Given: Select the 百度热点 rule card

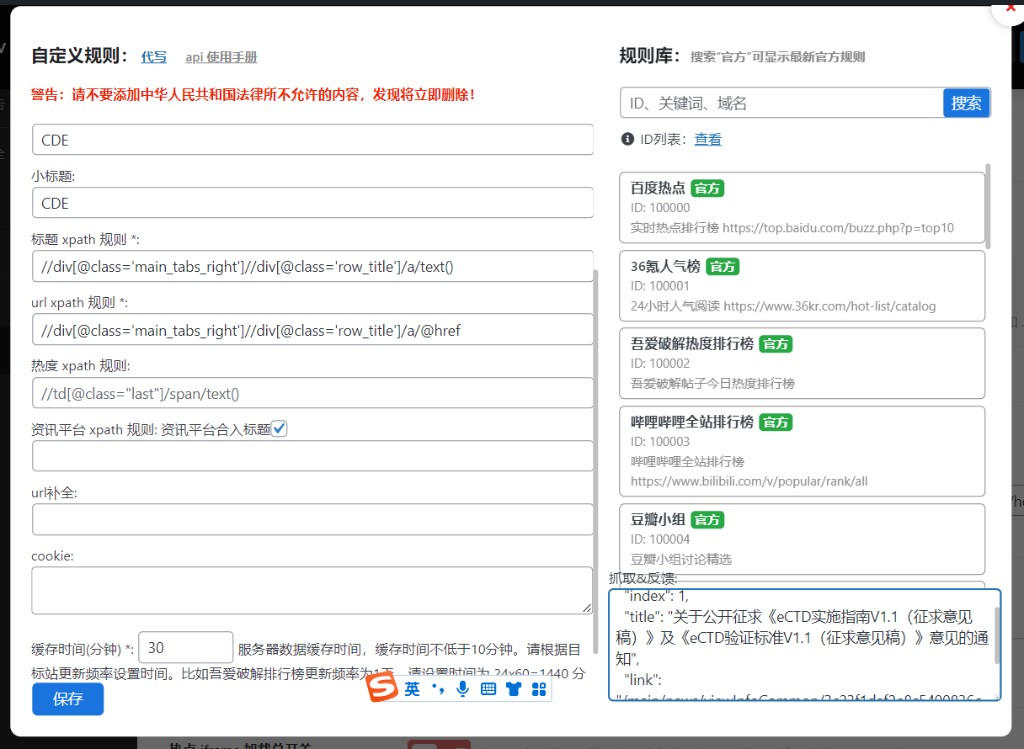Looking at the screenshot, I should 802,208.
